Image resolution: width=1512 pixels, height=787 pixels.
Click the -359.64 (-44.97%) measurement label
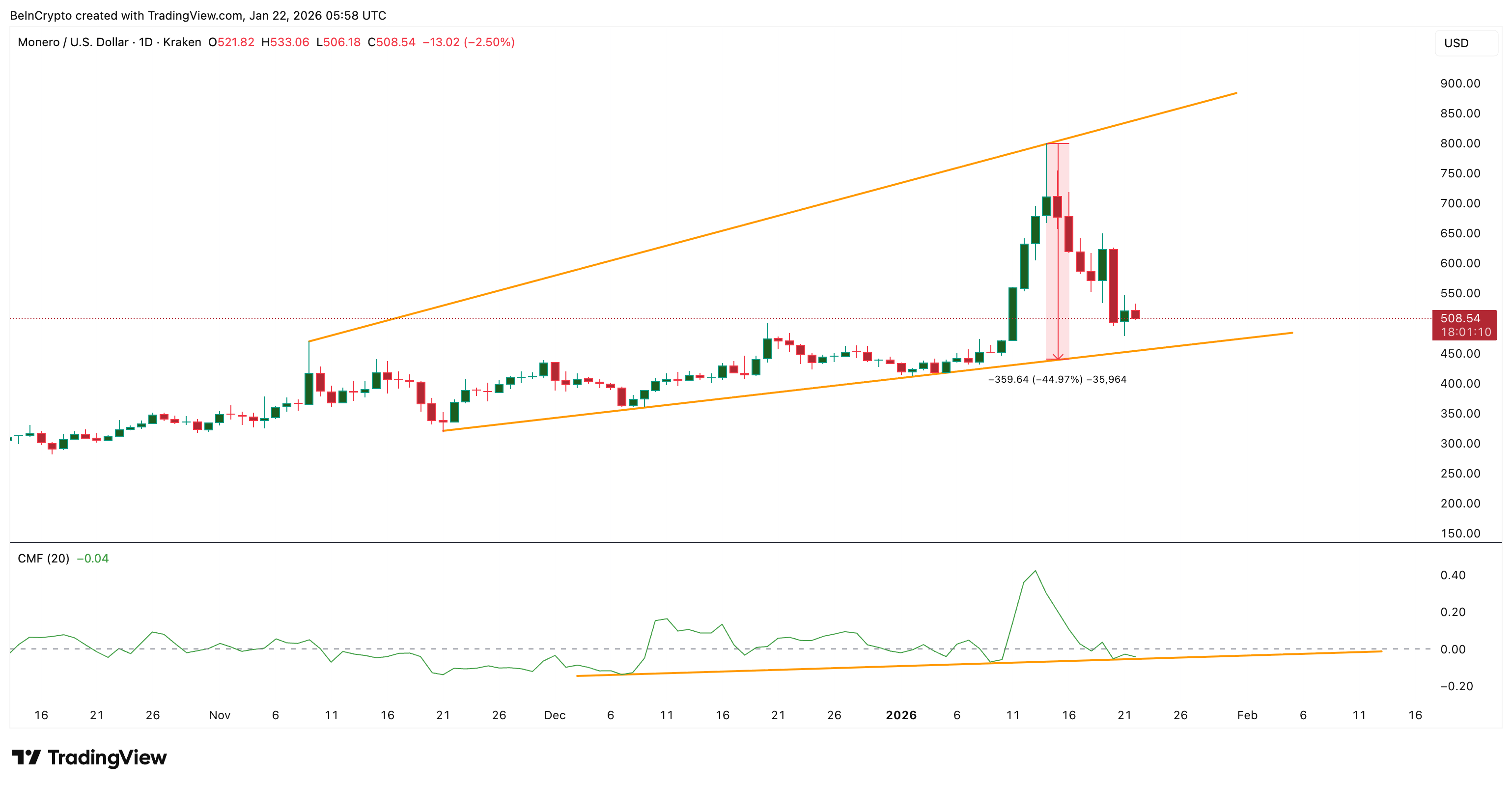click(1057, 379)
